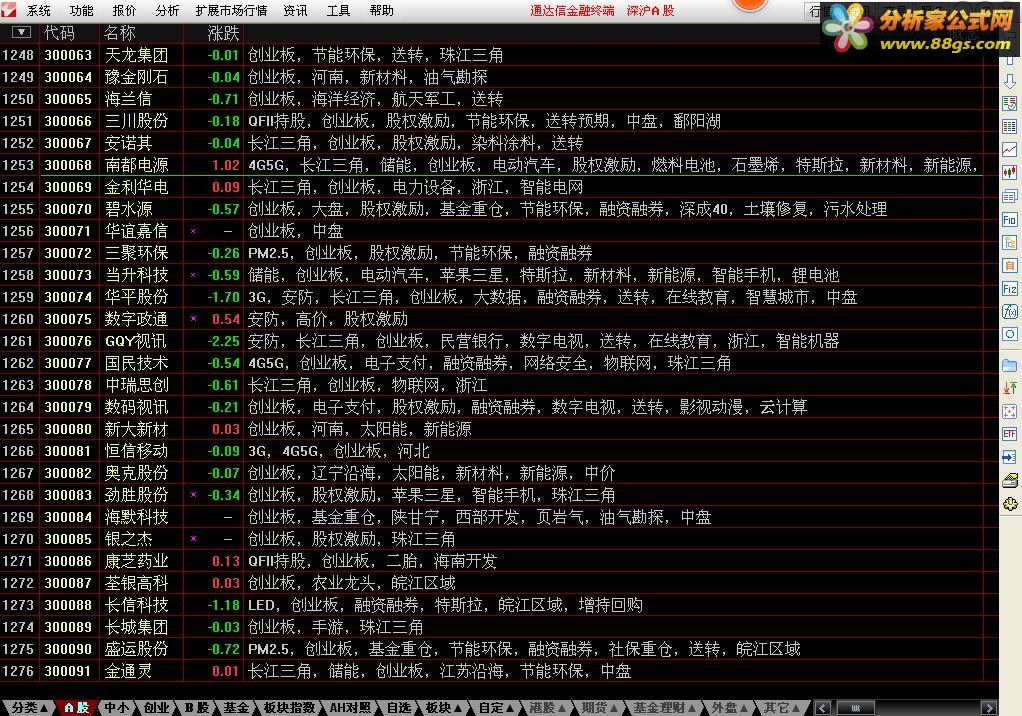Open the 系统 menu
The height and width of the screenshot is (716, 1022).
click(38, 10)
